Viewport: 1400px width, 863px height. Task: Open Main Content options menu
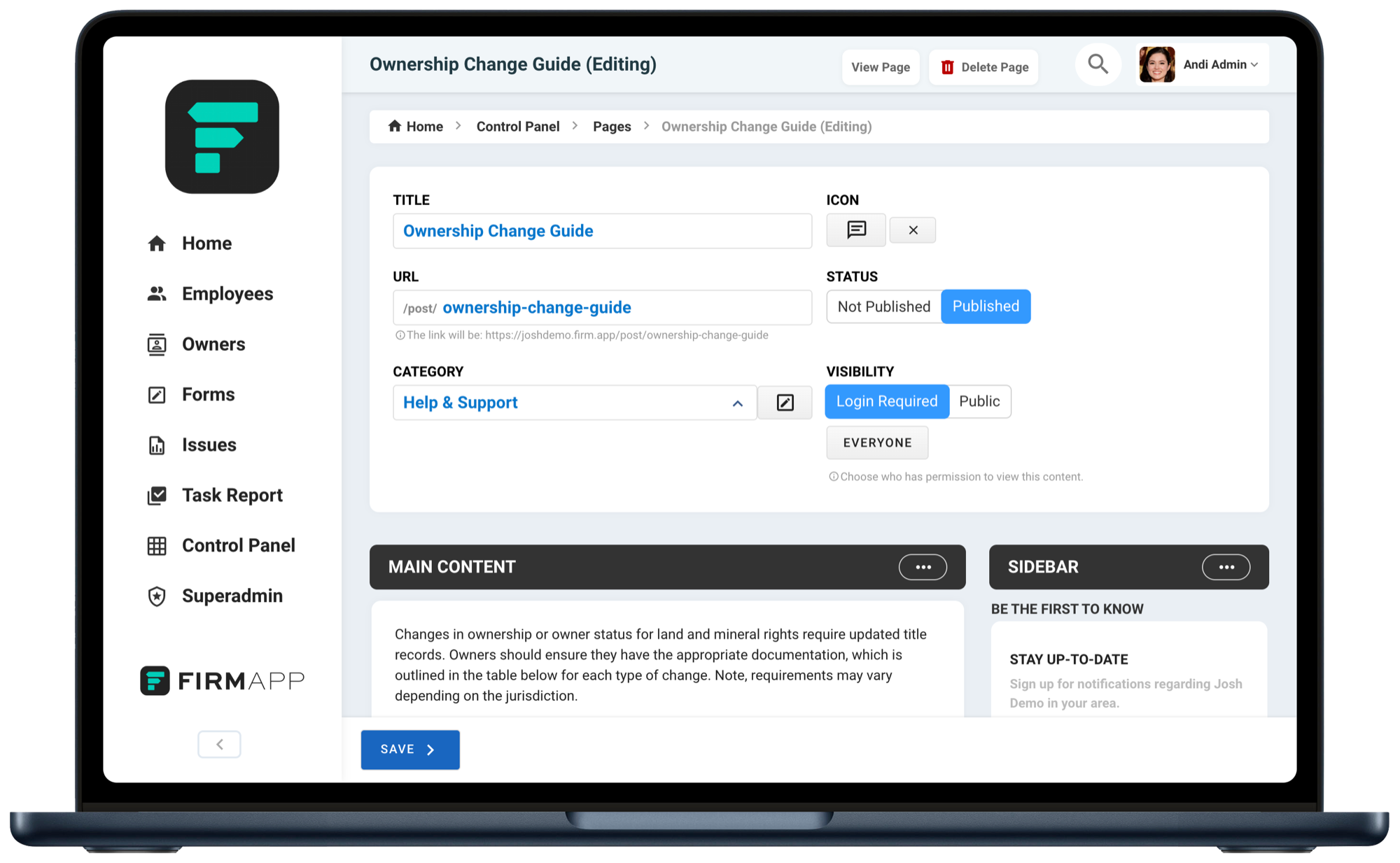click(x=923, y=567)
